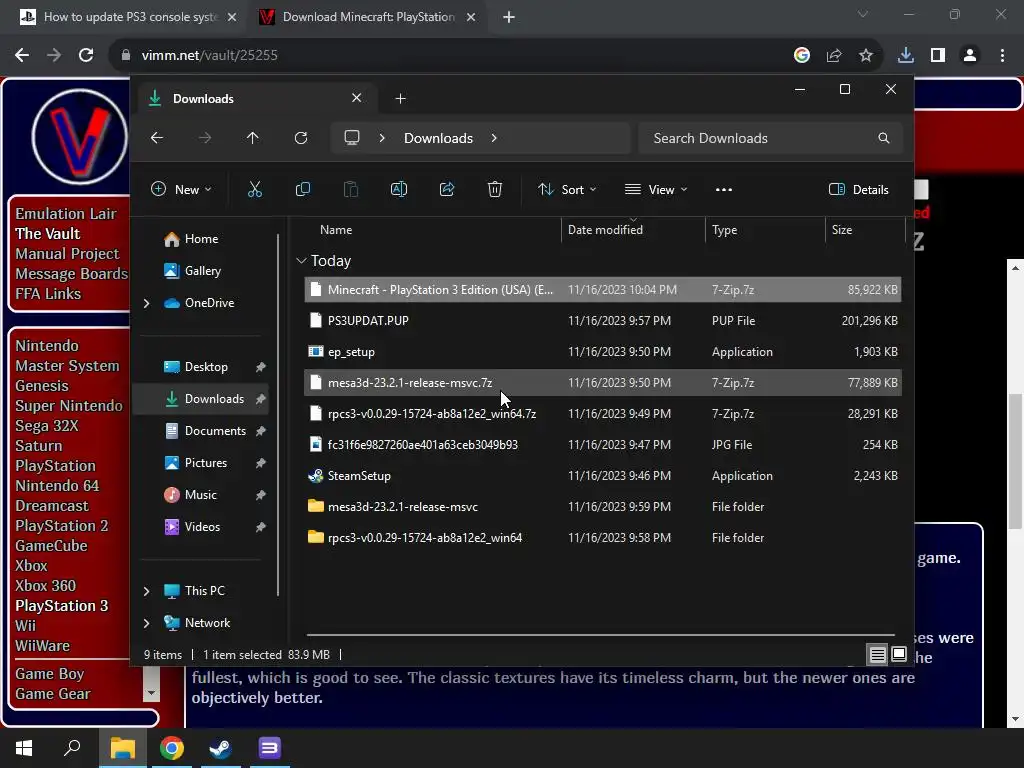Screen dimensions: 1024x768
Task: Expand Network in navigation pane
Action: (146, 623)
